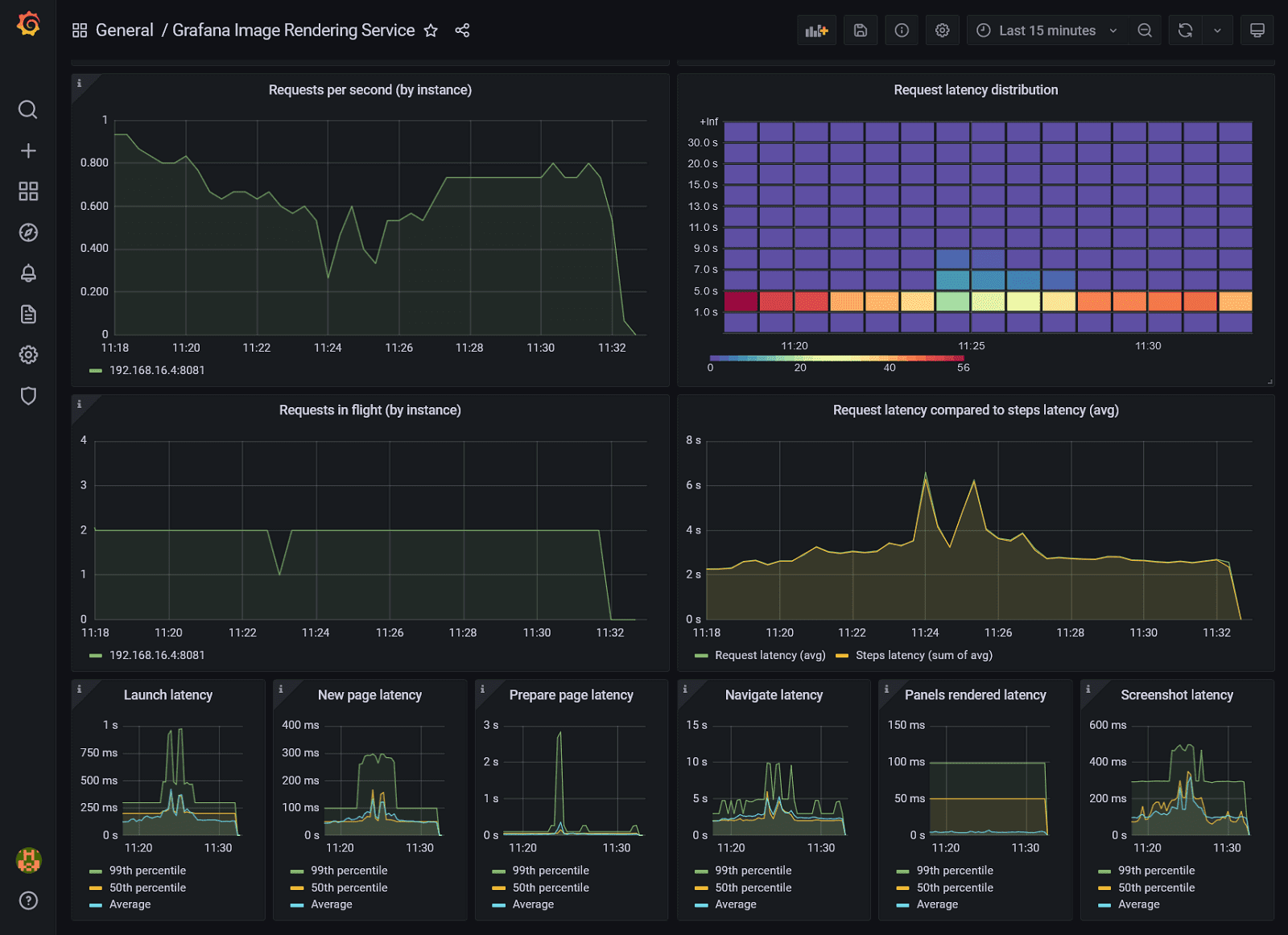Star the dashboard as favorite
The image size is (1288, 935).
click(x=431, y=31)
